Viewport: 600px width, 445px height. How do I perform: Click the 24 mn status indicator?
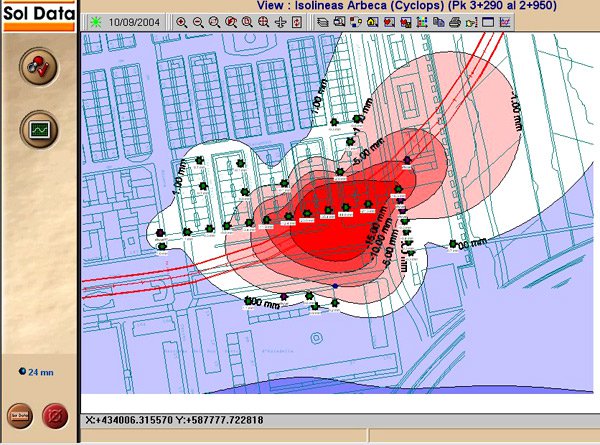(x=36, y=372)
